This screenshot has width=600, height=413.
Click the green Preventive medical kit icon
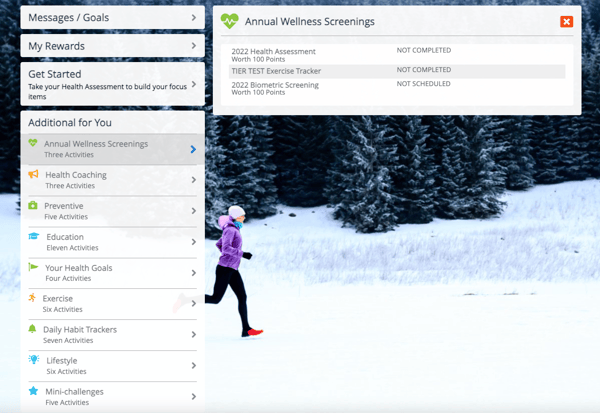click(x=33, y=205)
